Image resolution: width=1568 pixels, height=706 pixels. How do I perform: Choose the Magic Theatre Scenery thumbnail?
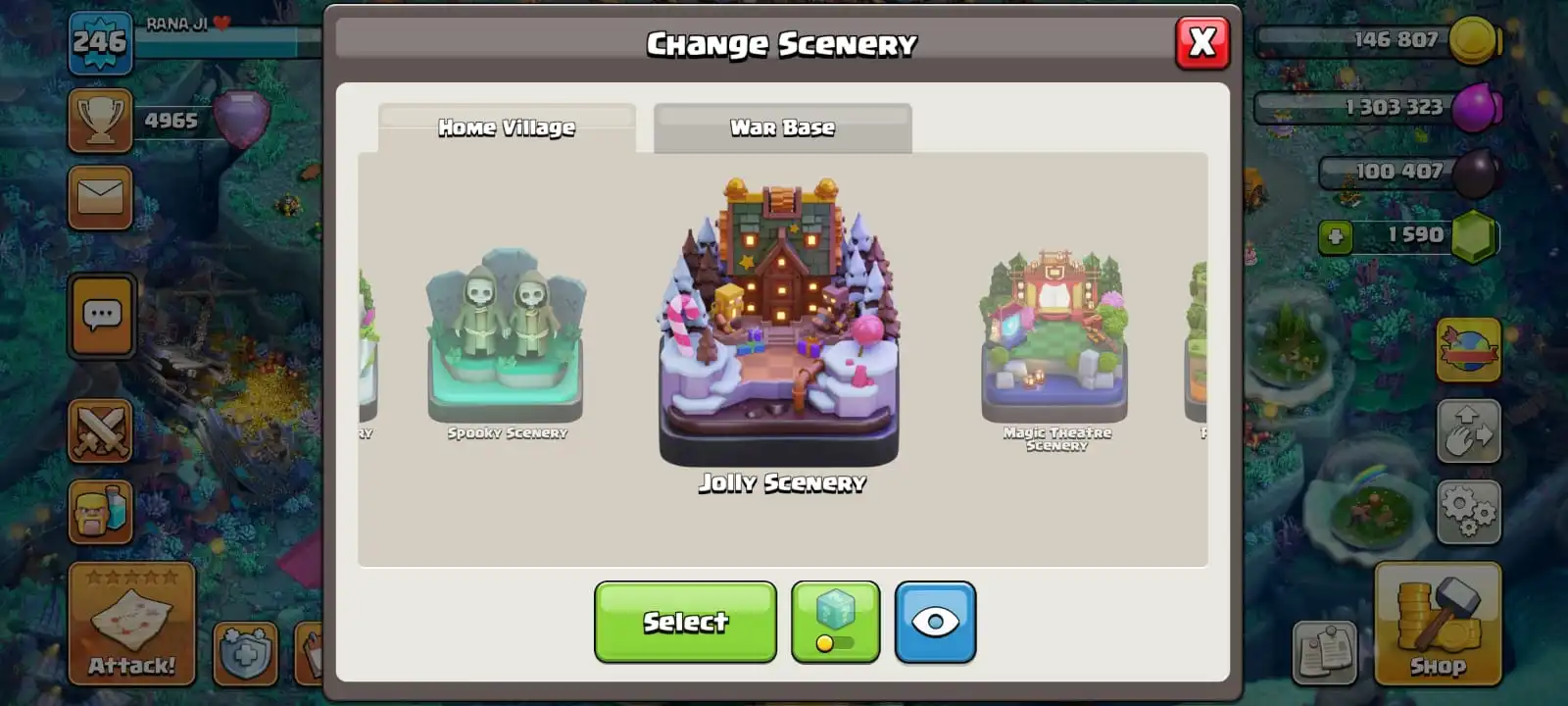click(1055, 348)
